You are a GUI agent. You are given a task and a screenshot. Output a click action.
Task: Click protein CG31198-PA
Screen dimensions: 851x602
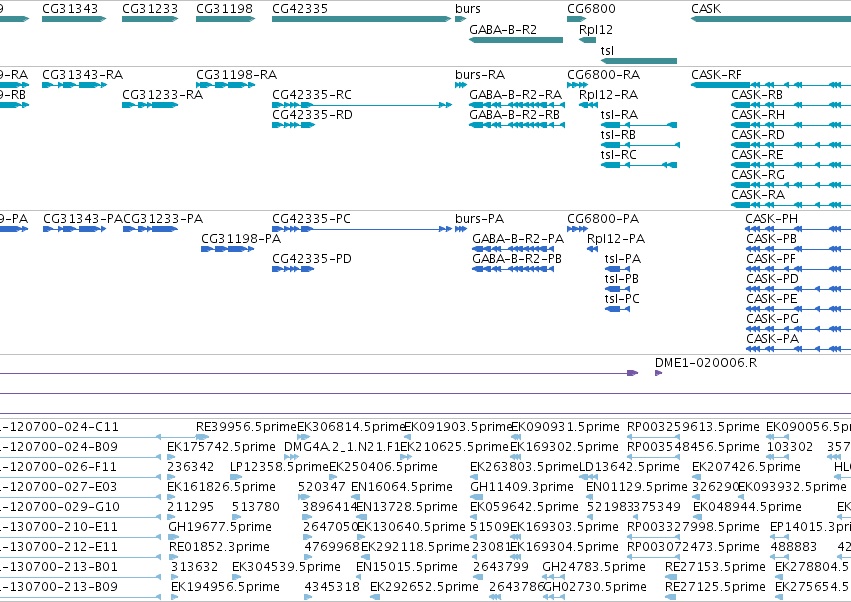coord(227,249)
